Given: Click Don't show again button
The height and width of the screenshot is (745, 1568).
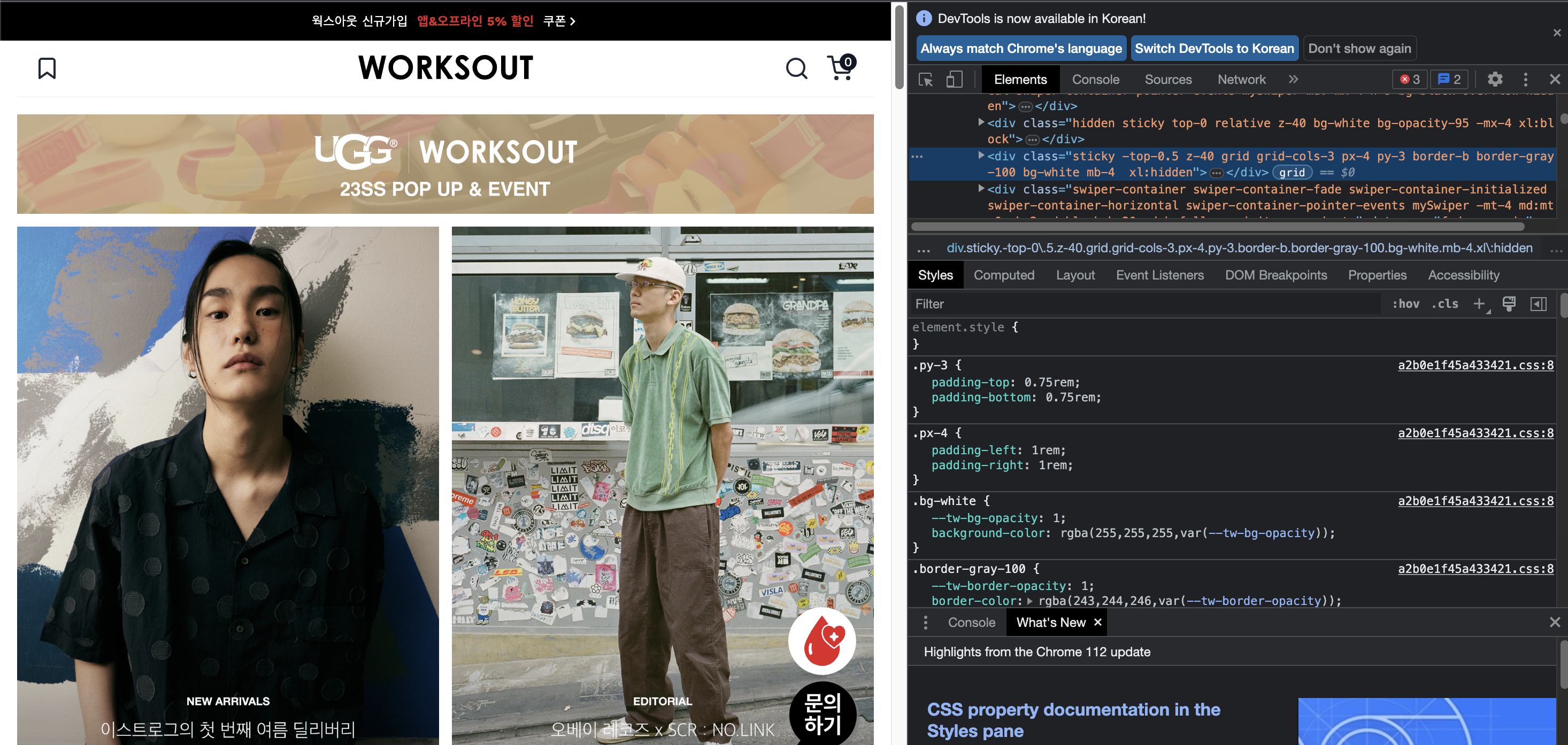Looking at the screenshot, I should pyautogui.click(x=1359, y=49).
